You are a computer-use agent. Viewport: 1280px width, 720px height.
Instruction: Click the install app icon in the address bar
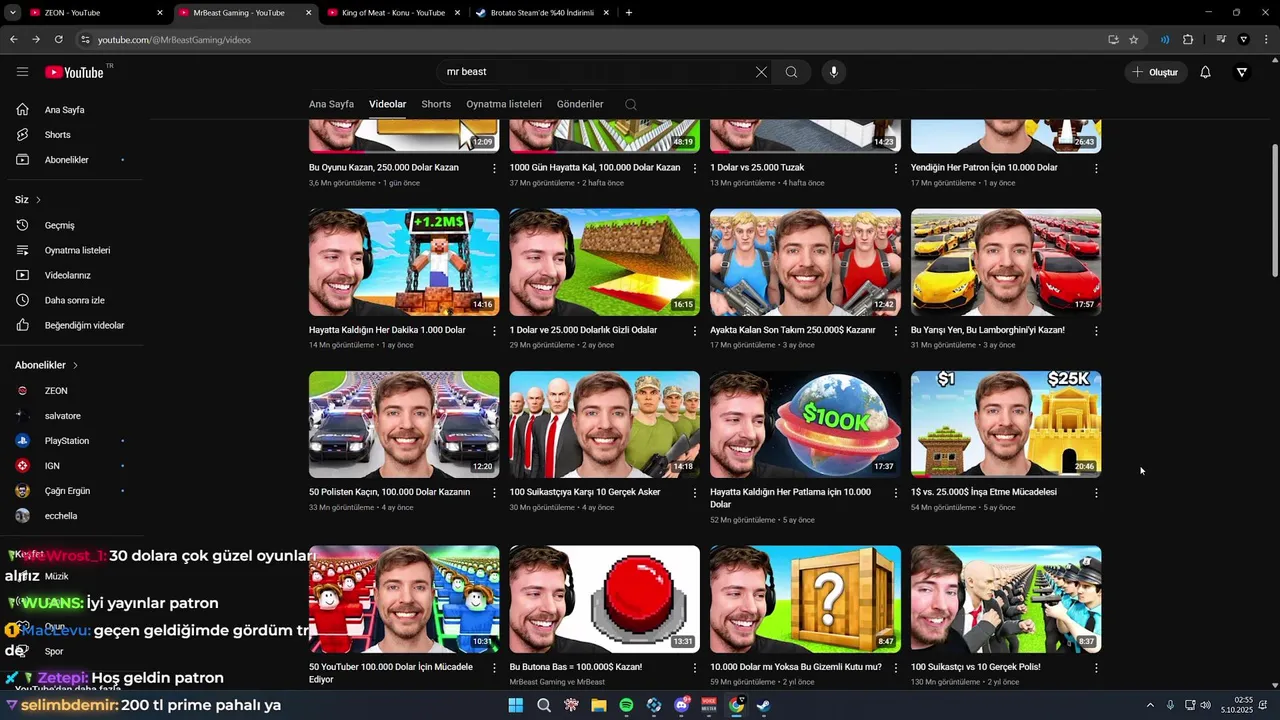(1113, 40)
